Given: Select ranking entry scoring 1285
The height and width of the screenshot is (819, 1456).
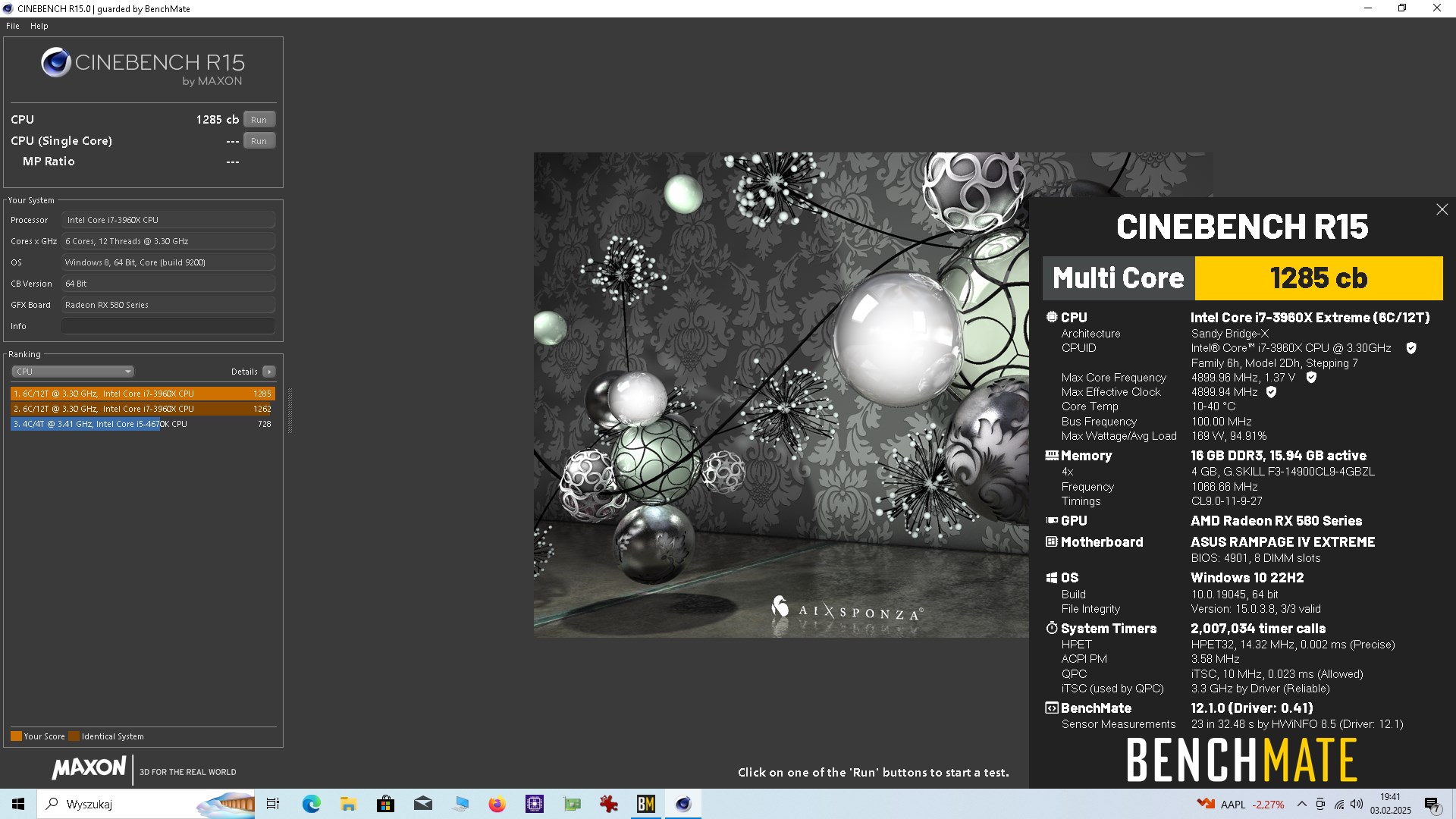Looking at the screenshot, I should tap(143, 394).
